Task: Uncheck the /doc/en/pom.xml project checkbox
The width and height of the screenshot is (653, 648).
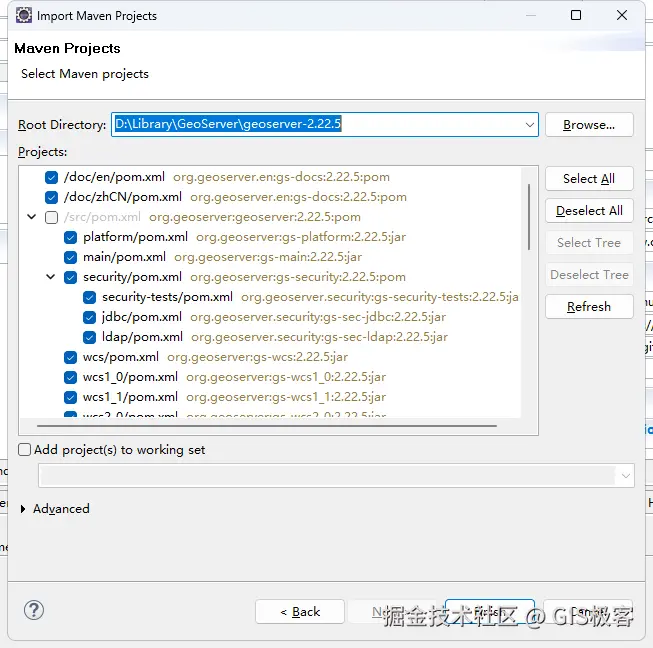Action: click(x=52, y=177)
